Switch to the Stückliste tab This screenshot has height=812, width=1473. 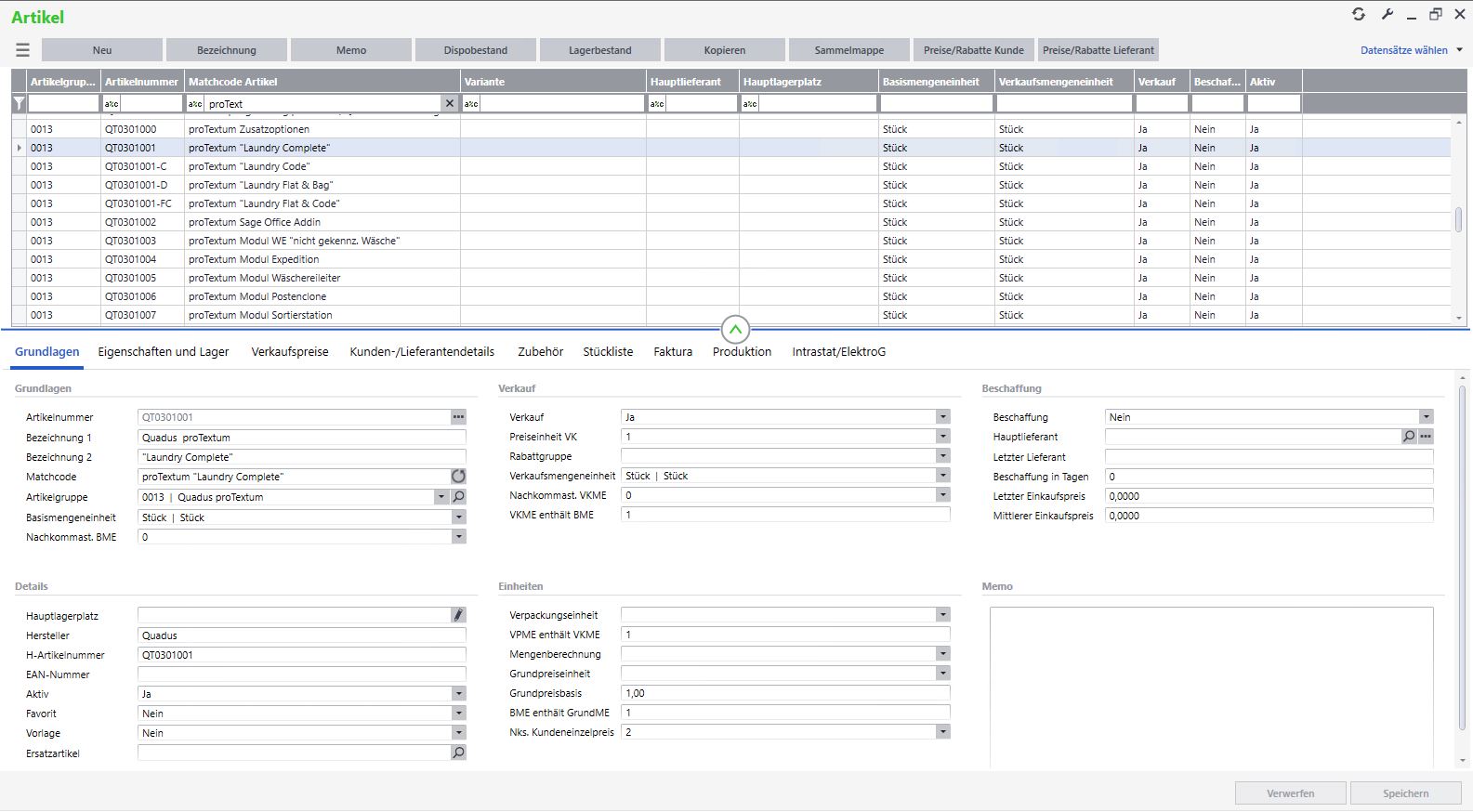pyautogui.click(x=608, y=352)
